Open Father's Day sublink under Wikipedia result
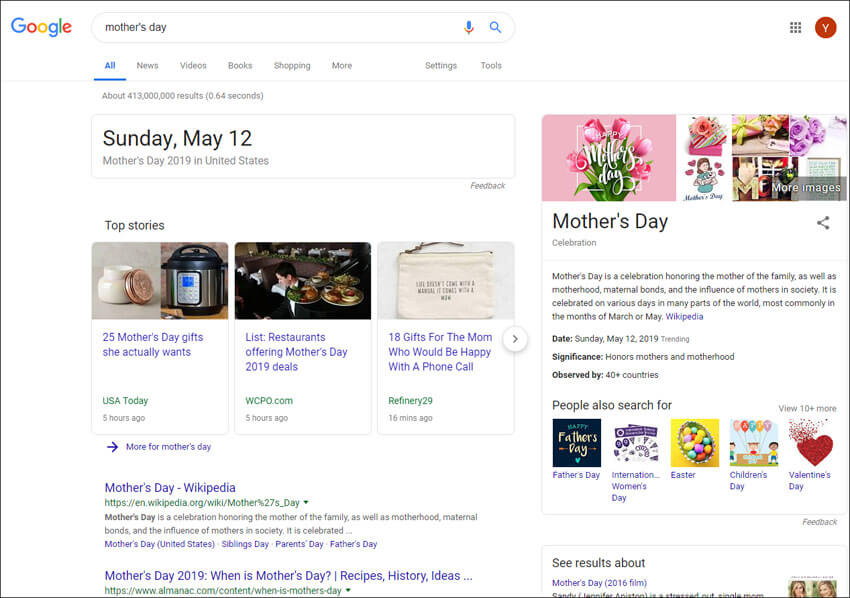 tap(353, 544)
